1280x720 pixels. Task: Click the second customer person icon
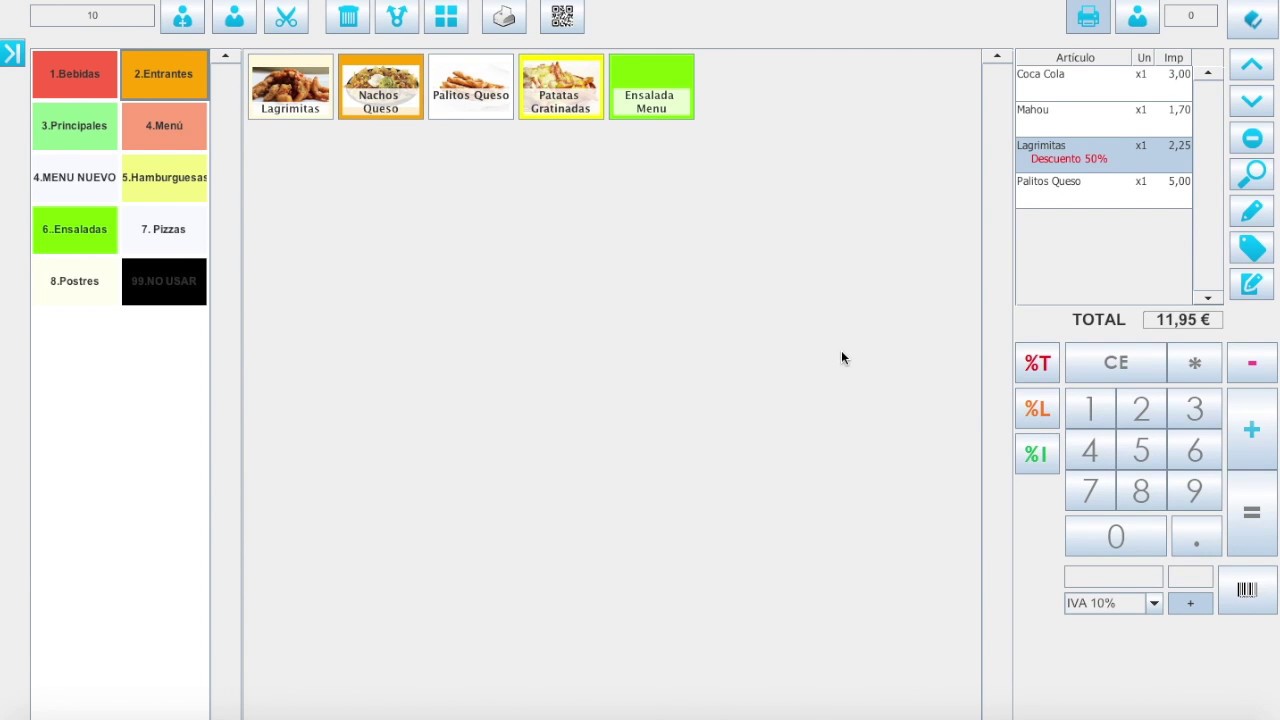[234, 16]
